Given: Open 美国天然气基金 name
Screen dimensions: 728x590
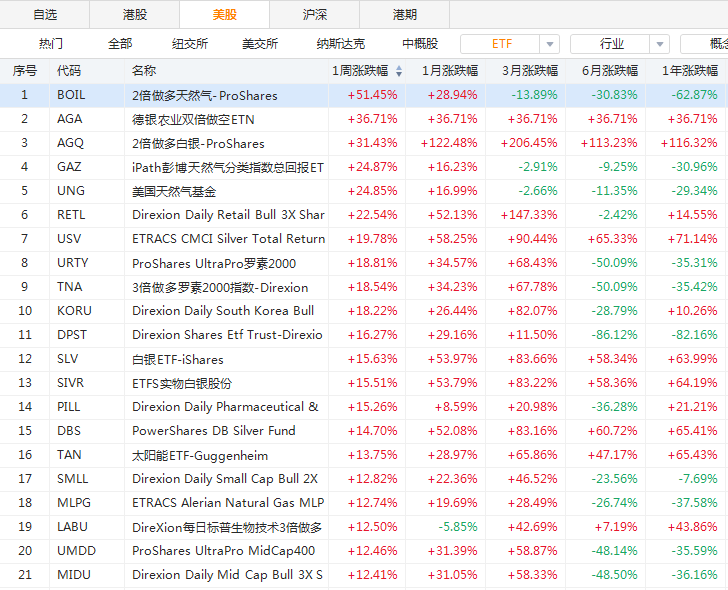Looking at the screenshot, I should click(174, 191).
